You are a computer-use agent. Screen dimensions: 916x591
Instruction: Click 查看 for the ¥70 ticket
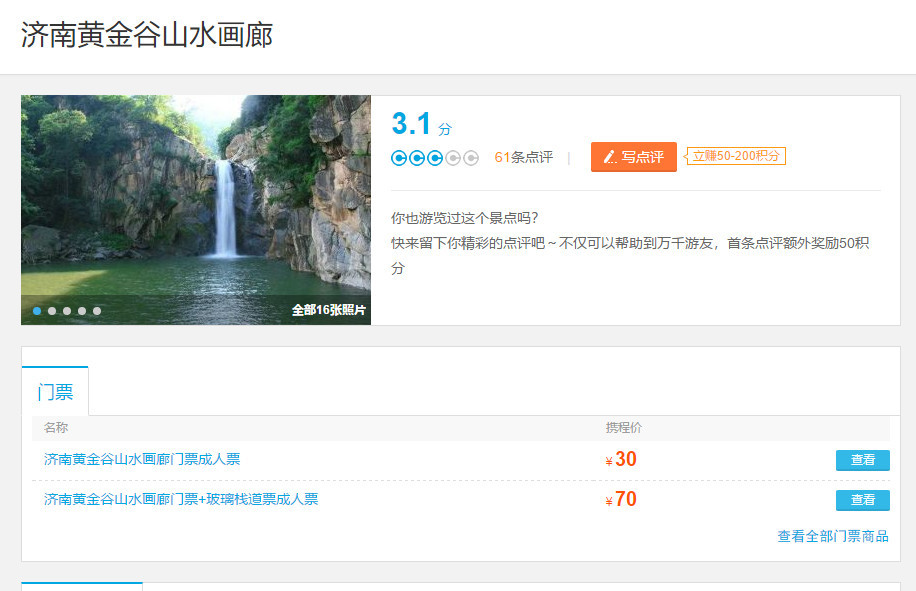coord(863,500)
